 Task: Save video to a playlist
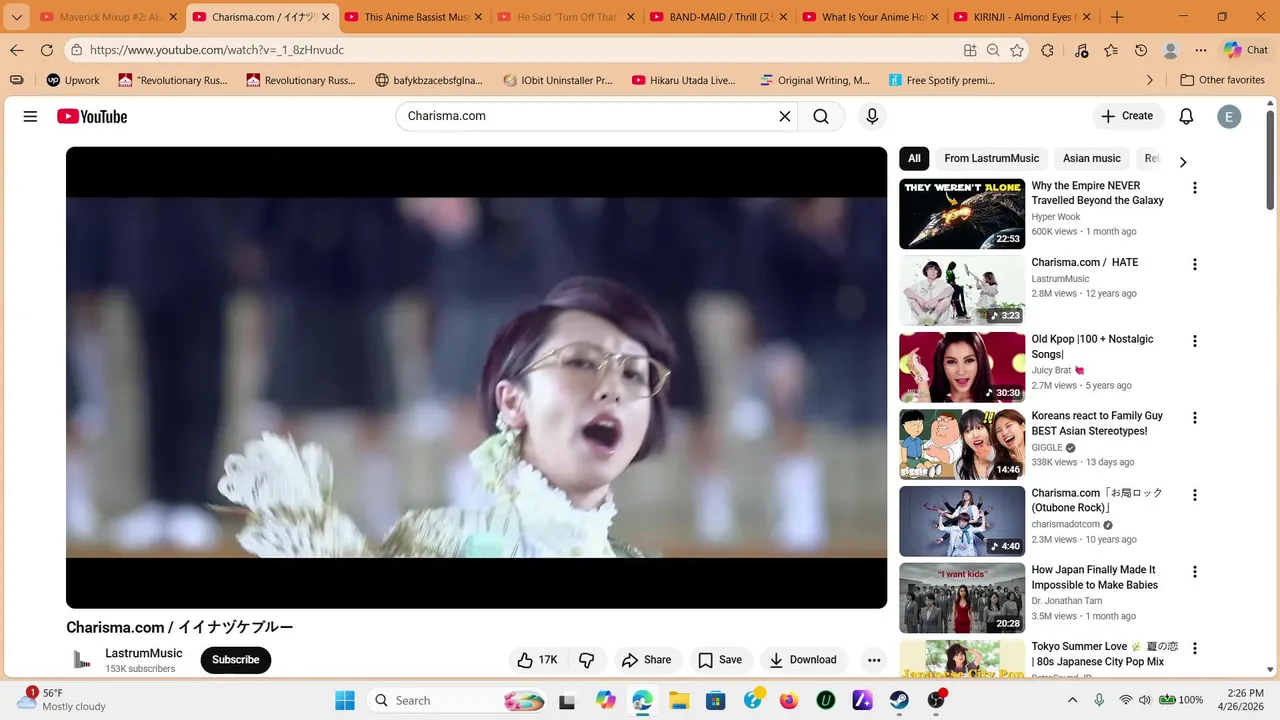coord(720,660)
